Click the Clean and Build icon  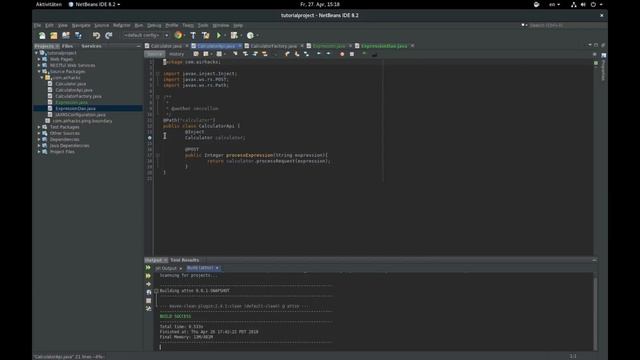pos(206,36)
